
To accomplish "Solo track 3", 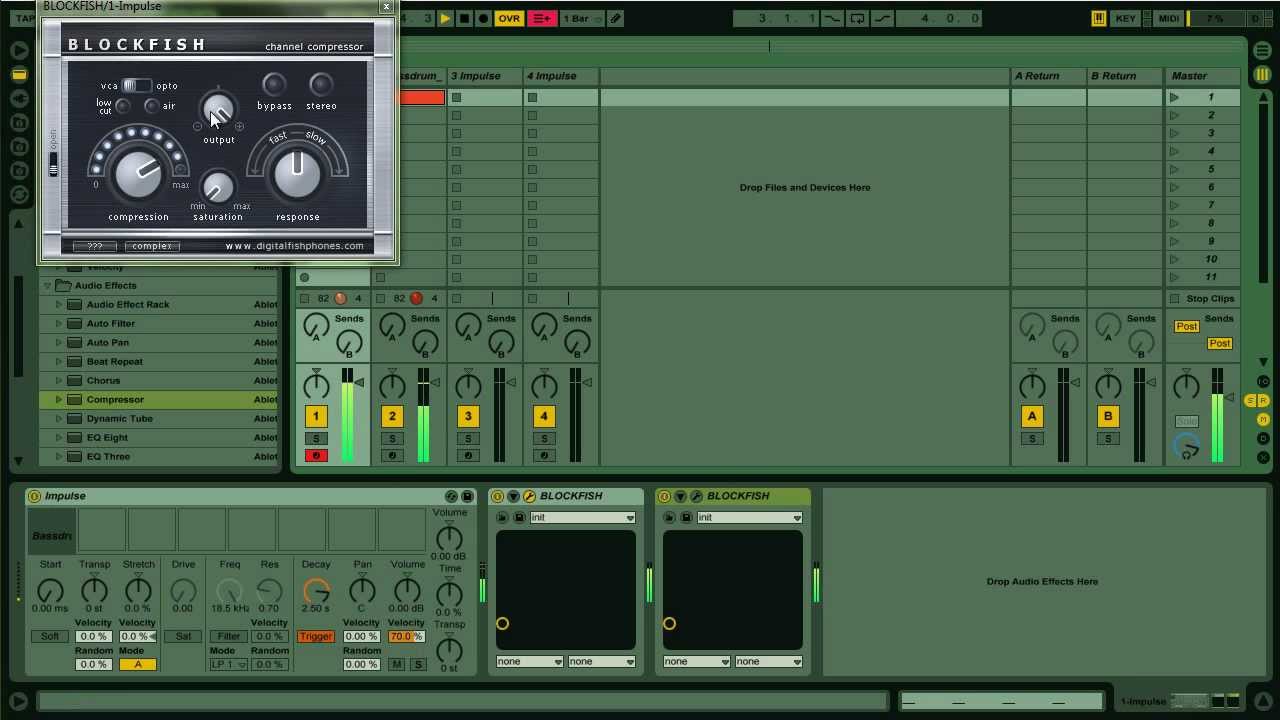I will (468, 439).
